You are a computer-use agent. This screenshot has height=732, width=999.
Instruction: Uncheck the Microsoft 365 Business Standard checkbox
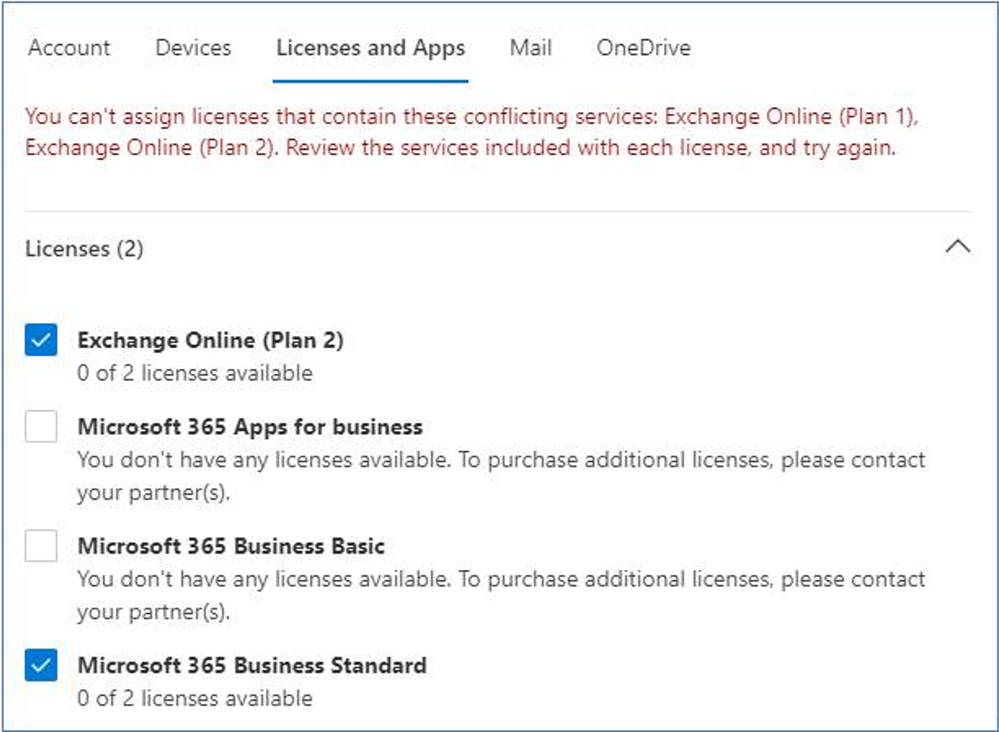tap(41, 665)
